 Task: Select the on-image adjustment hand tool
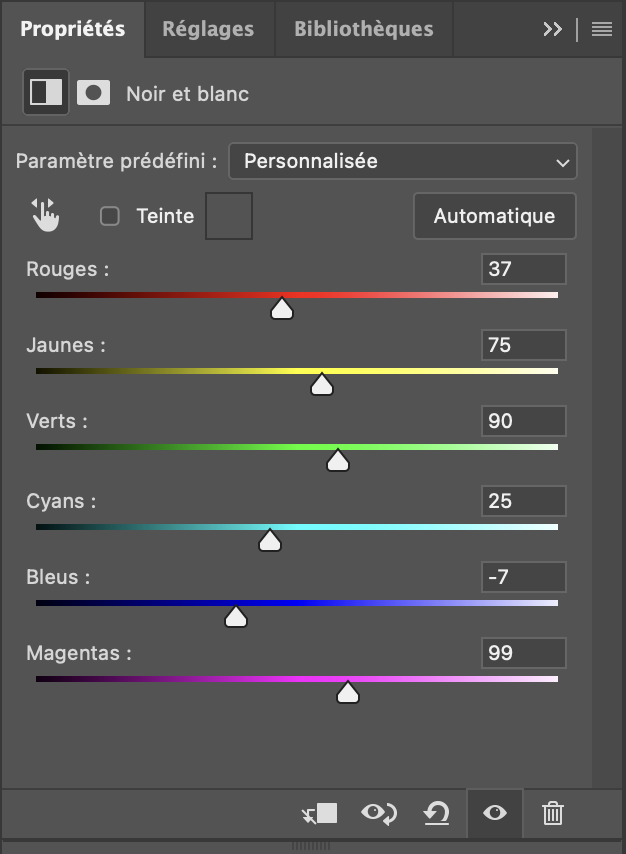point(46,215)
